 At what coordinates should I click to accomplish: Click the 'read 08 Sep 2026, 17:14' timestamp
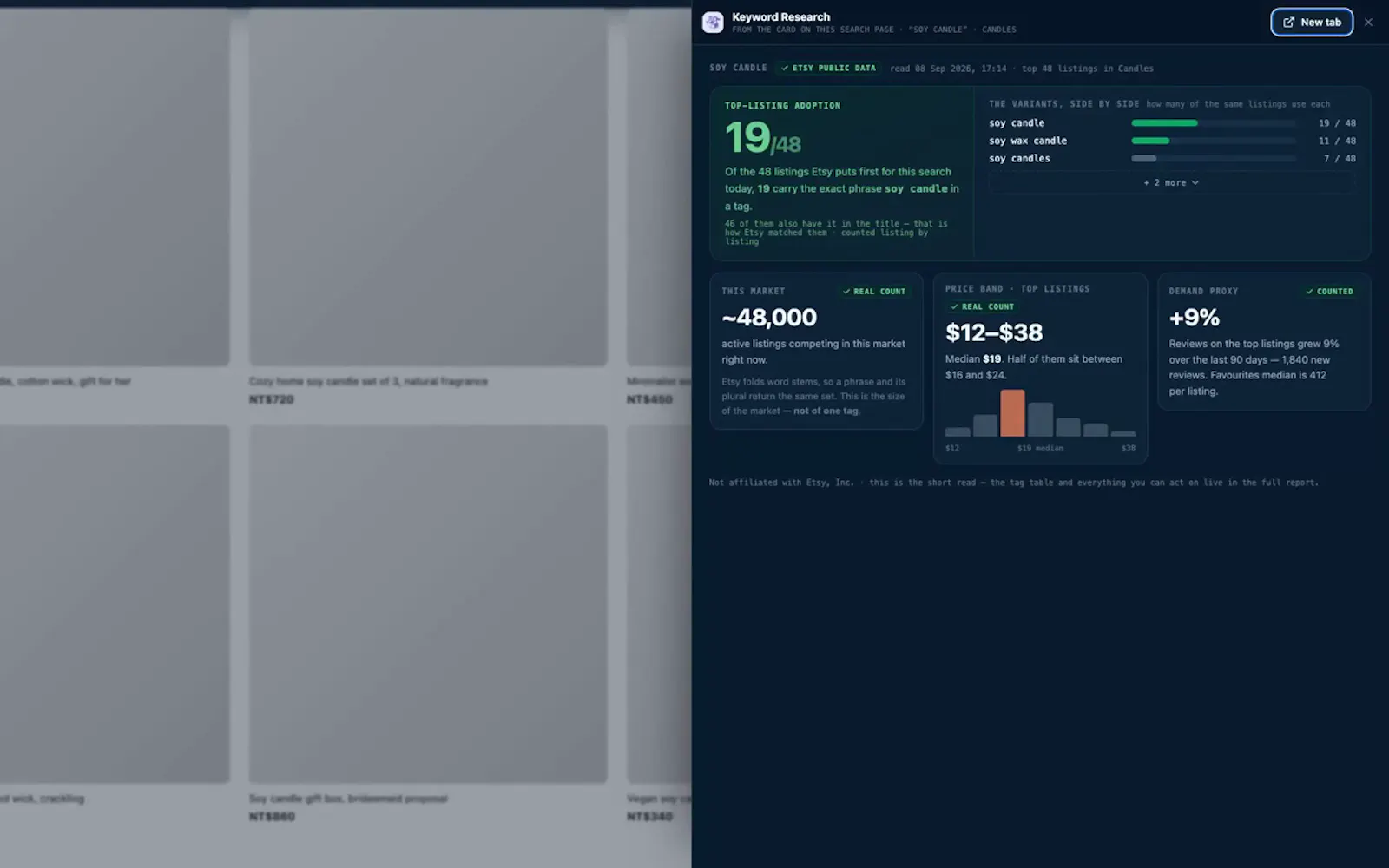[948, 69]
